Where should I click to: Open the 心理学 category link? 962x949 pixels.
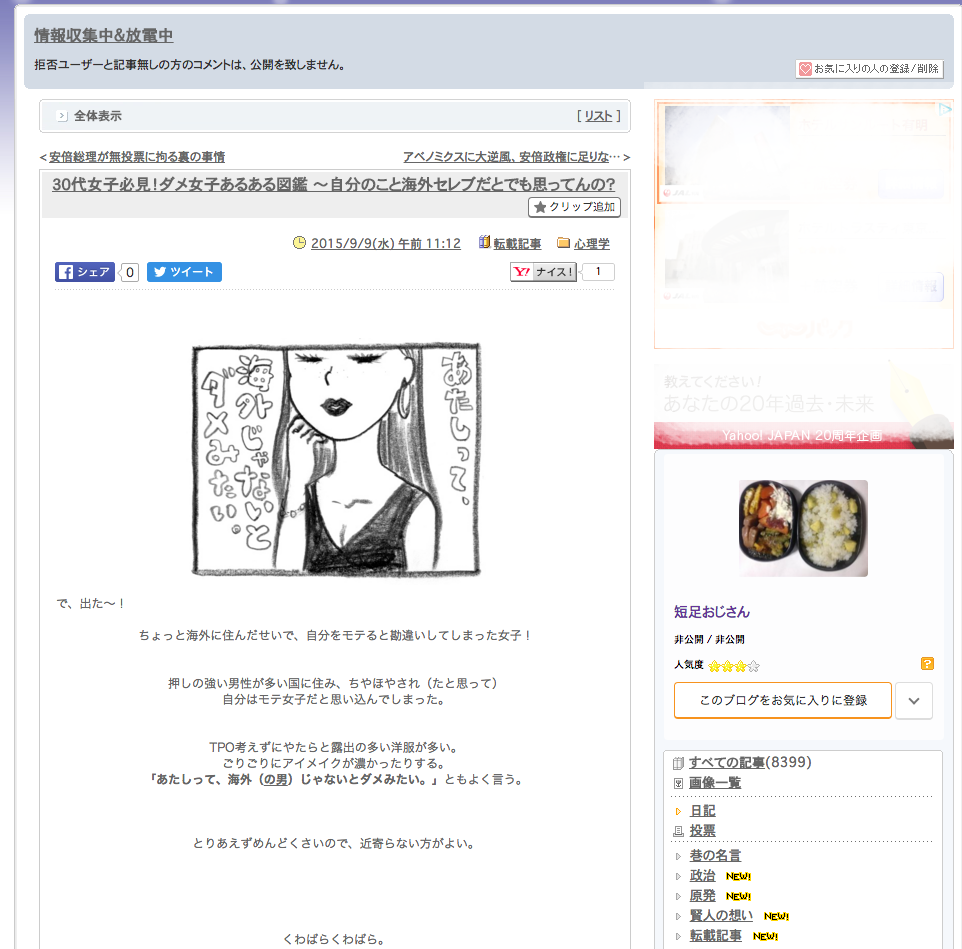591,244
